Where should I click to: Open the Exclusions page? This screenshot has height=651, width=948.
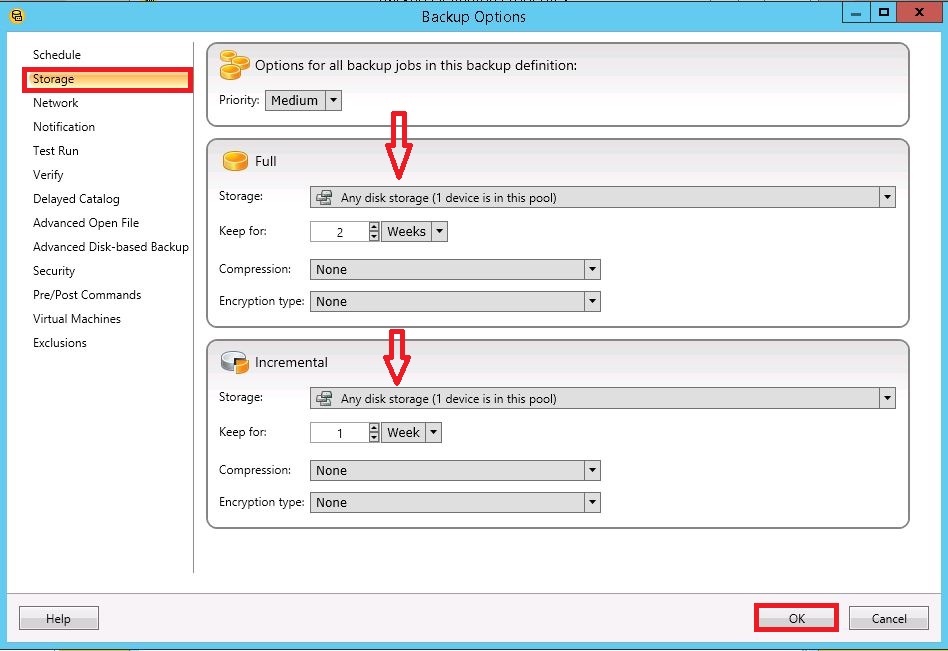(60, 343)
